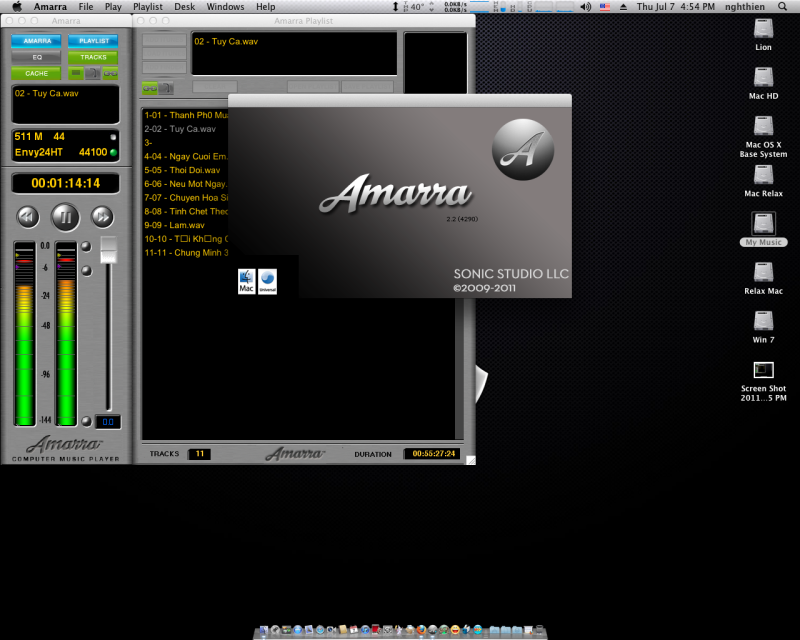This screenshot has height=640, width=800.
Task: Open Finder from the Dock
Action: [x=263, y=630]
